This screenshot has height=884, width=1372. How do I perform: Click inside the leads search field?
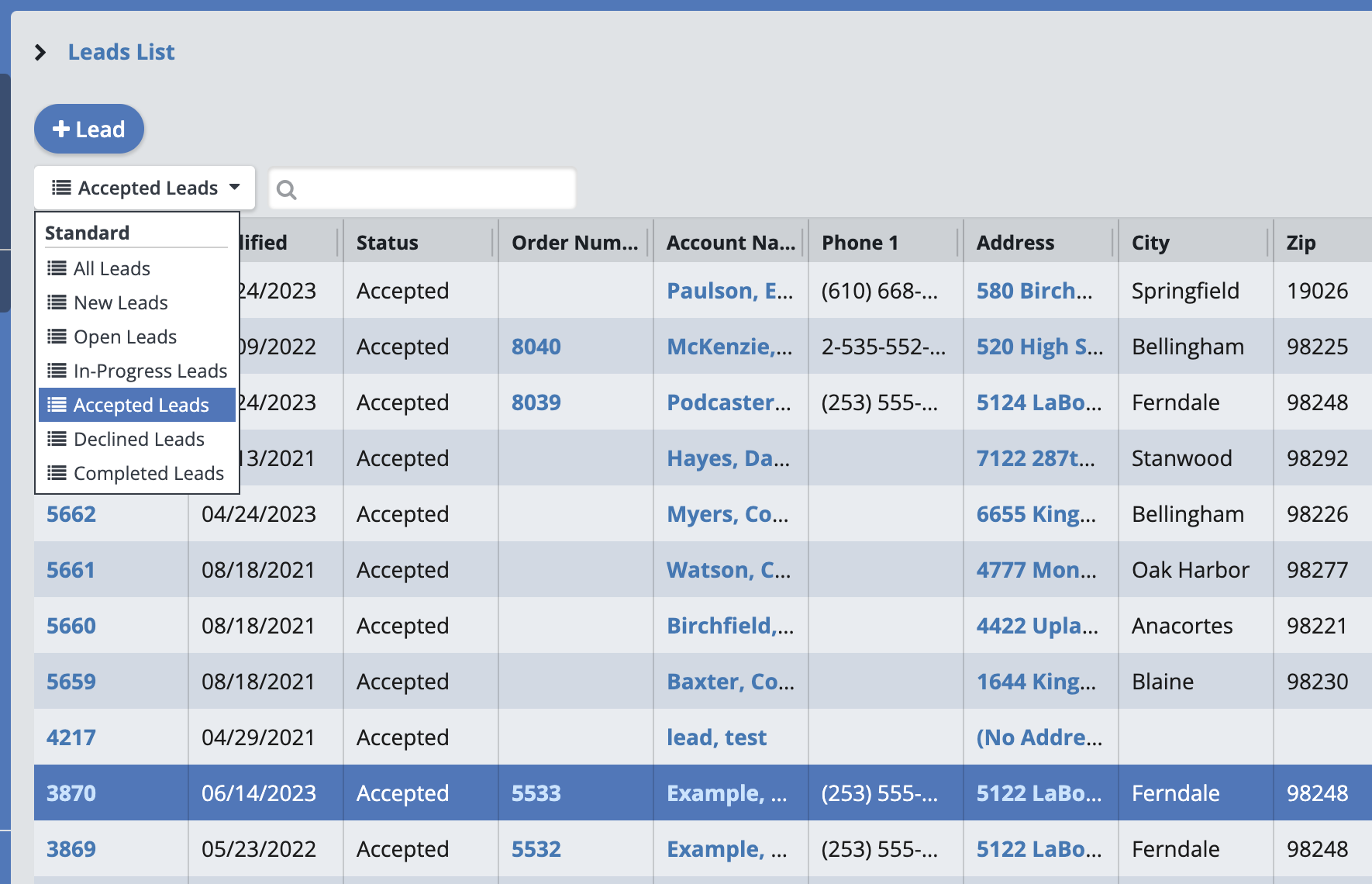[x=434, y=189]
